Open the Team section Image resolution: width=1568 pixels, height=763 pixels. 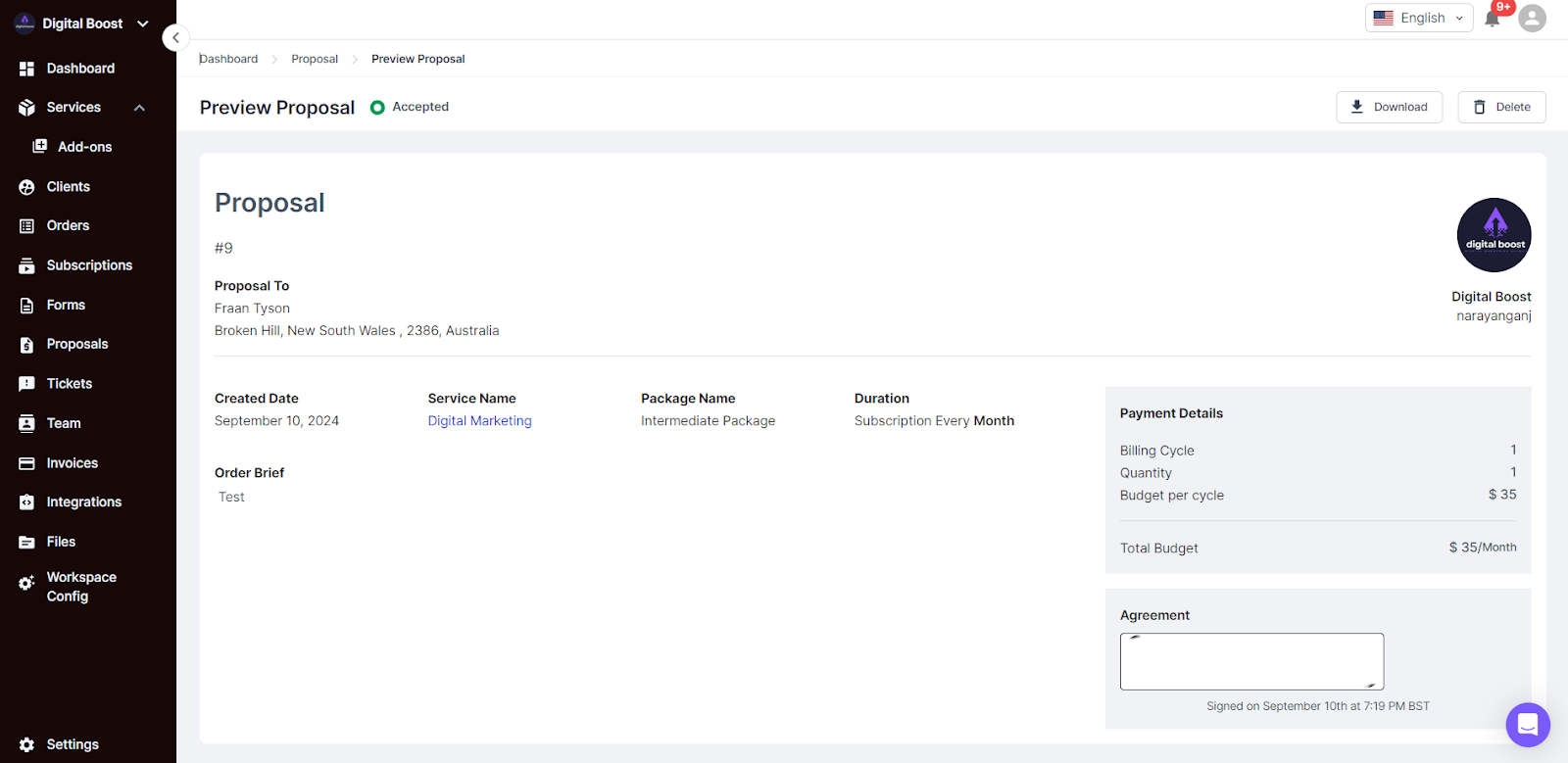[x=64, y=423]
